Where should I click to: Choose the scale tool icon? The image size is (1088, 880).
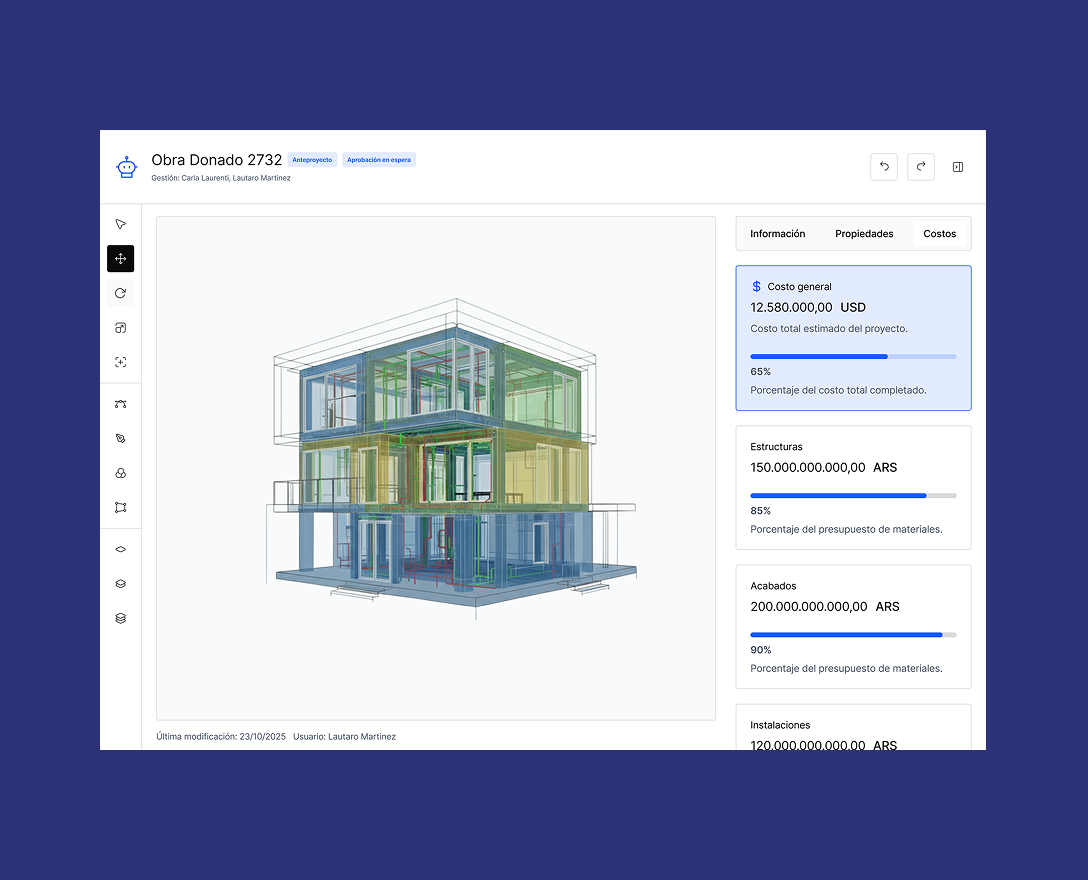(x=120, y=328)
